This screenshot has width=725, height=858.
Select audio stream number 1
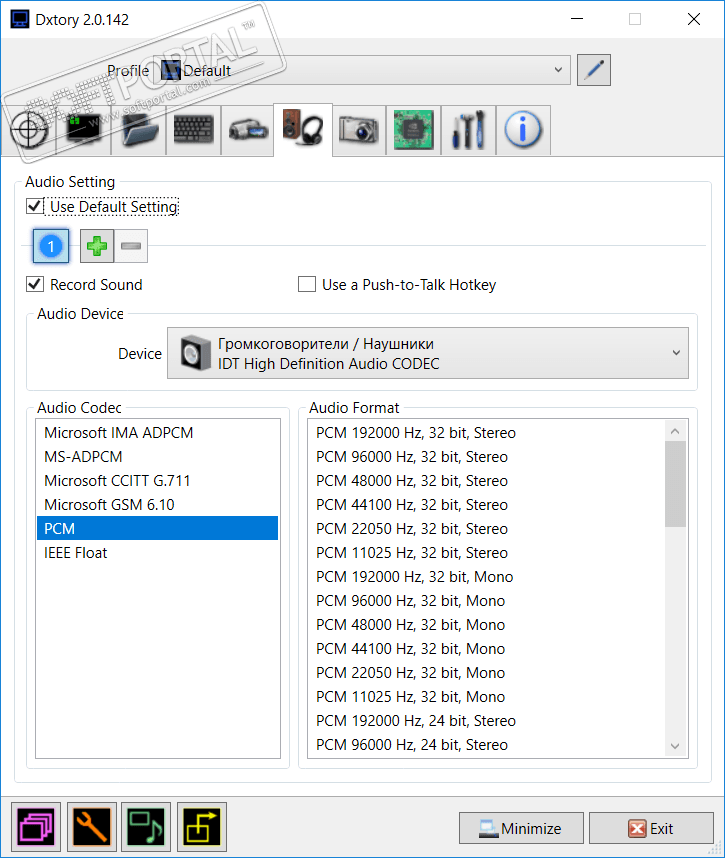click(x=51, y=246)
